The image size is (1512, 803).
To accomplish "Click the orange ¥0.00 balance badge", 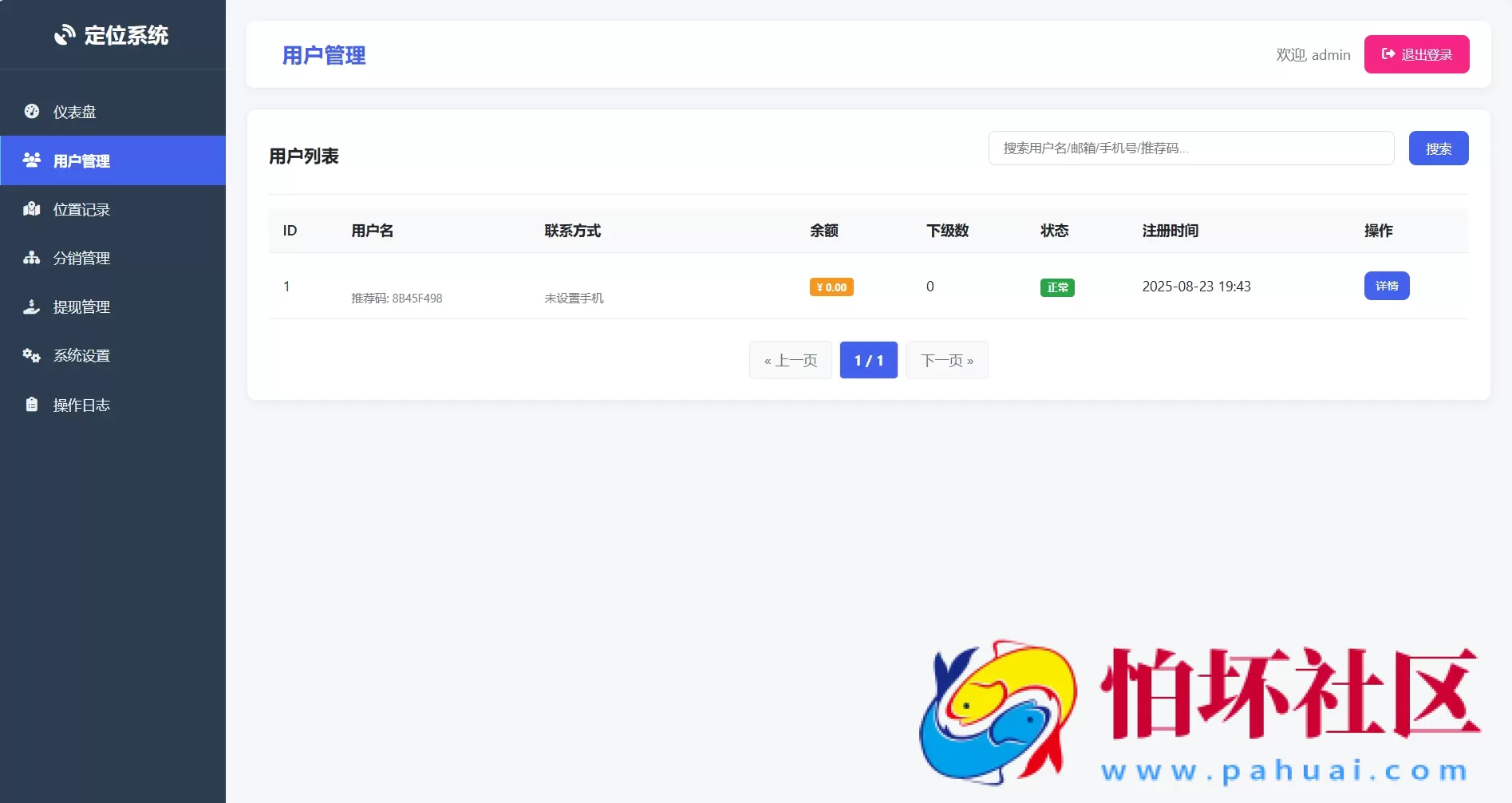I will coord(831,287).
